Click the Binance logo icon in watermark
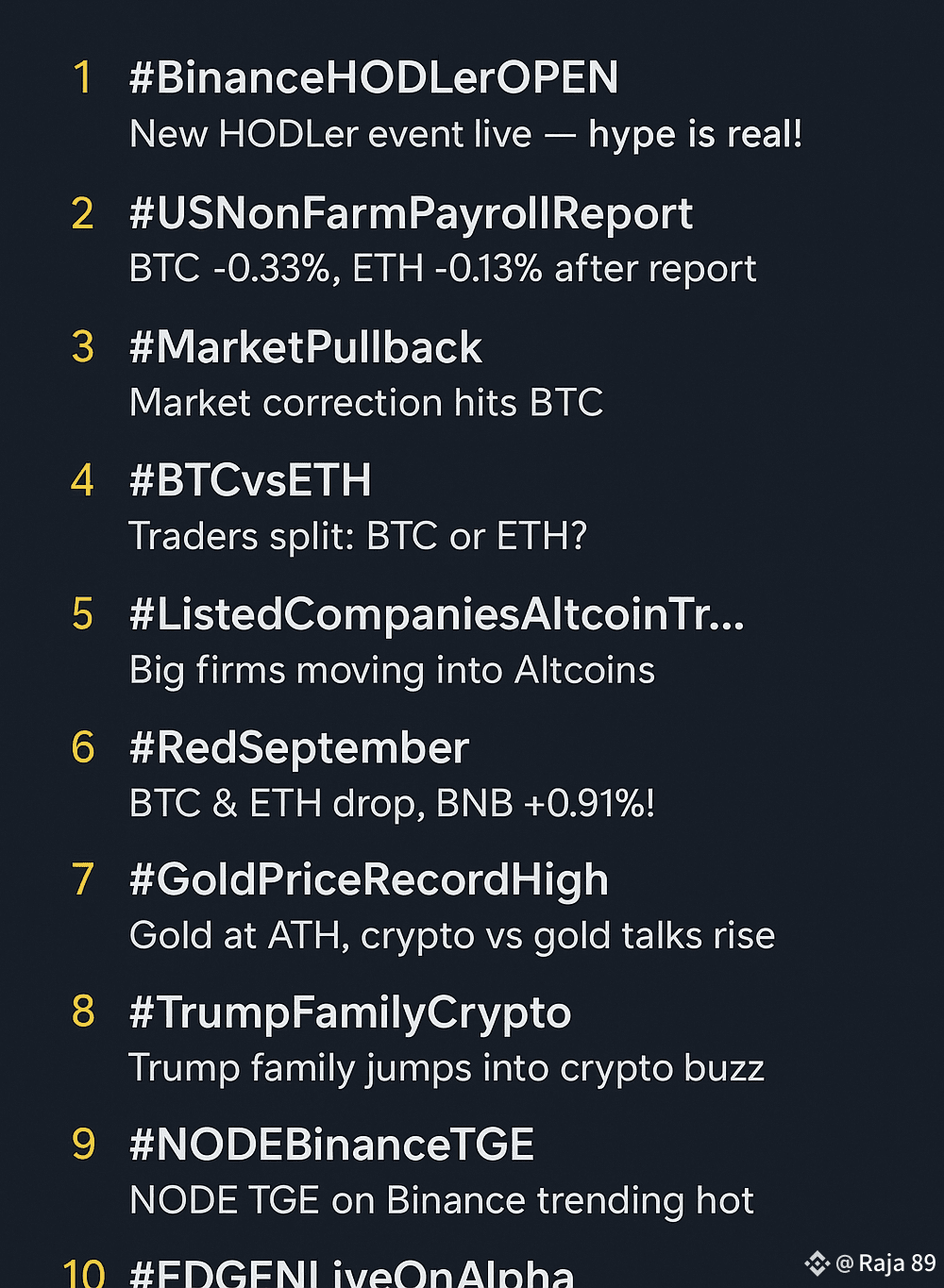This screenshot has width=944, height=1288. [817, 1263]
